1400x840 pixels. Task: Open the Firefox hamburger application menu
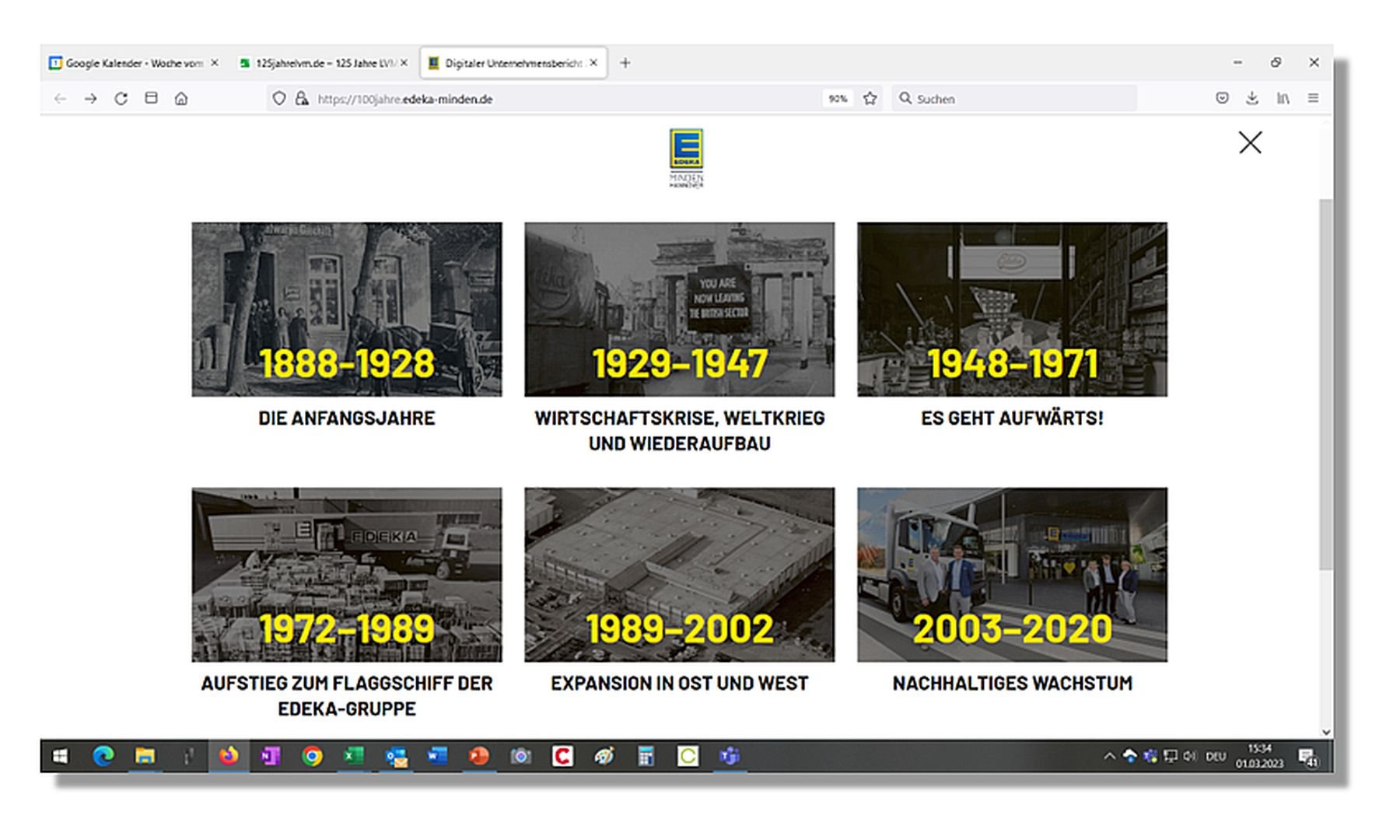(1313, 98)
